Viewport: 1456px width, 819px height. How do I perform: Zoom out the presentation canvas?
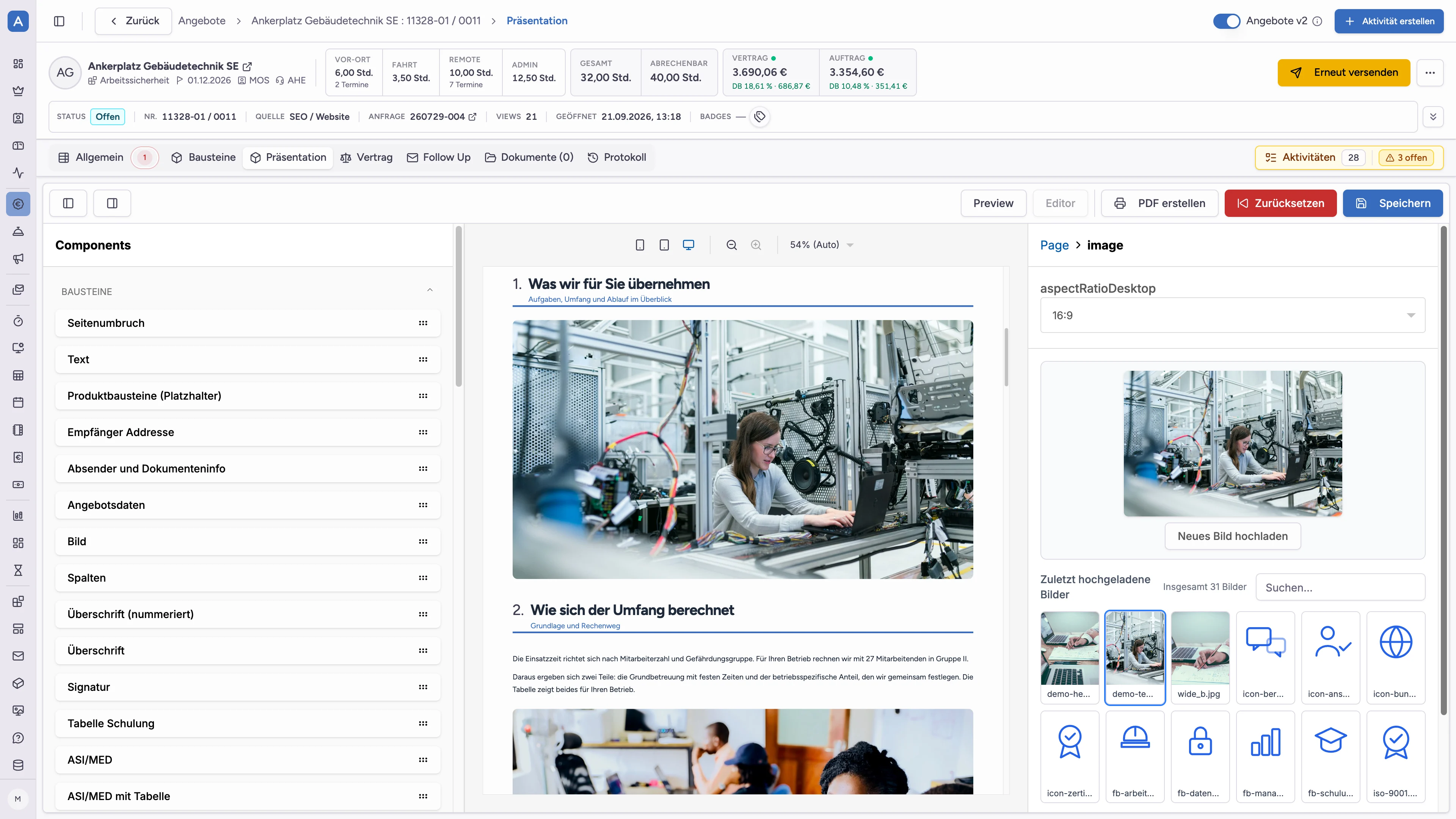tap(731, 245)
